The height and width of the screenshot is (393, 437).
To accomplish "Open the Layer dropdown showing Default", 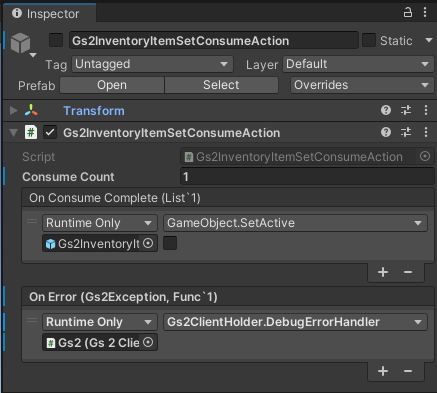I will point(358,64).
